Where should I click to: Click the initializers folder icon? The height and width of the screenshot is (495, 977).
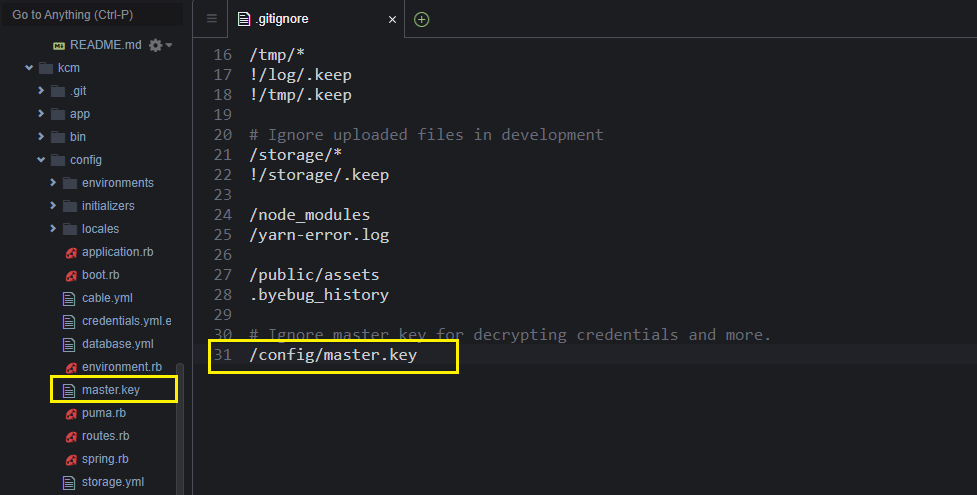click(70, 206)
